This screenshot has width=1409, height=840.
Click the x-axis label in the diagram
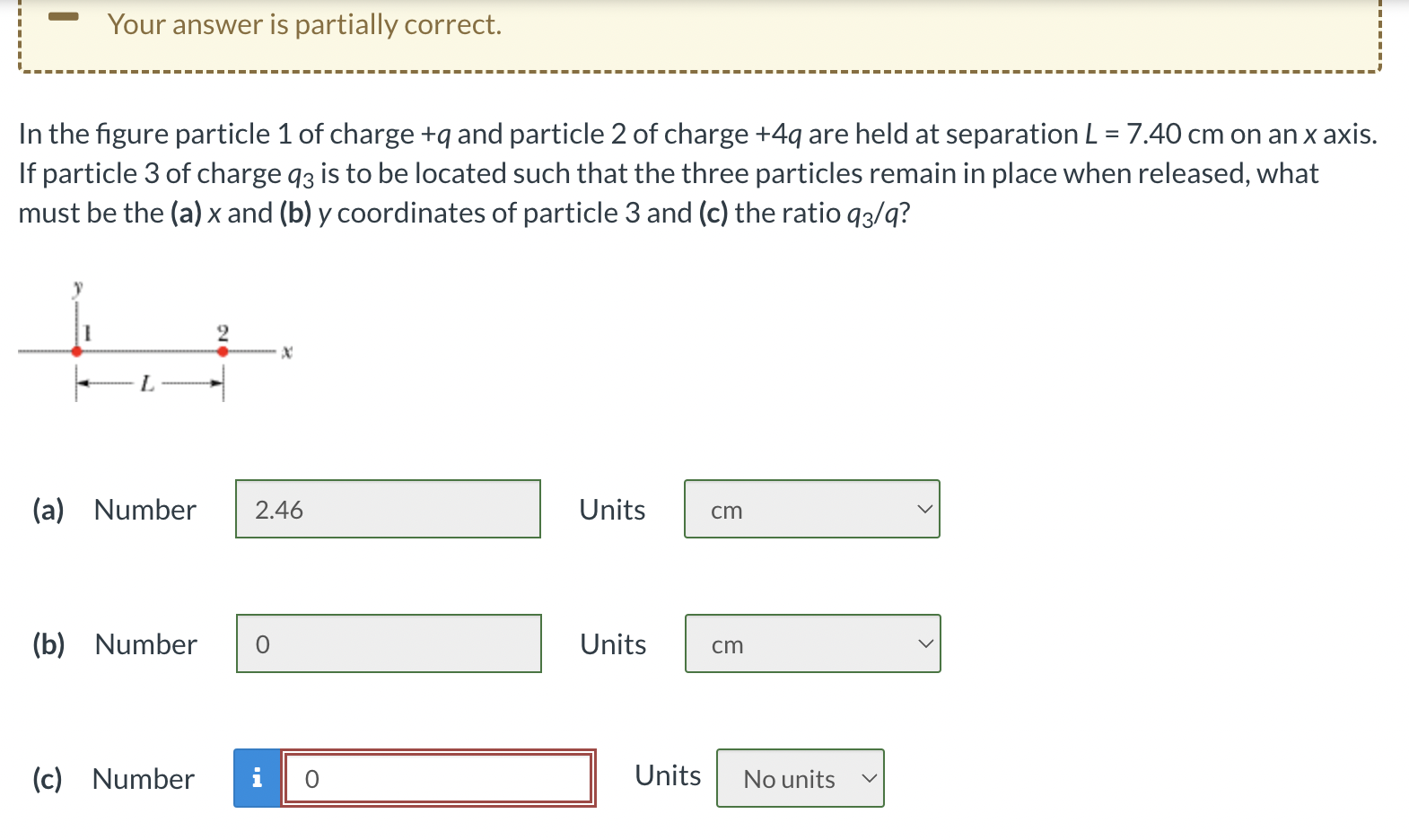pyautogui.click(x=286, y=352)
